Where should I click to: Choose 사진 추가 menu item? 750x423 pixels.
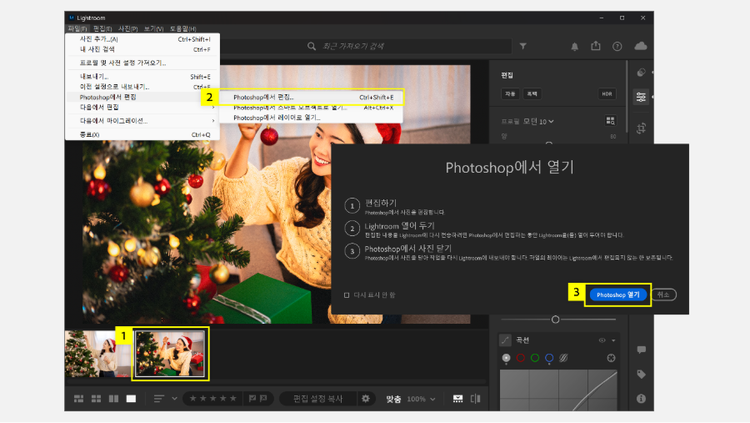[143, 39]
